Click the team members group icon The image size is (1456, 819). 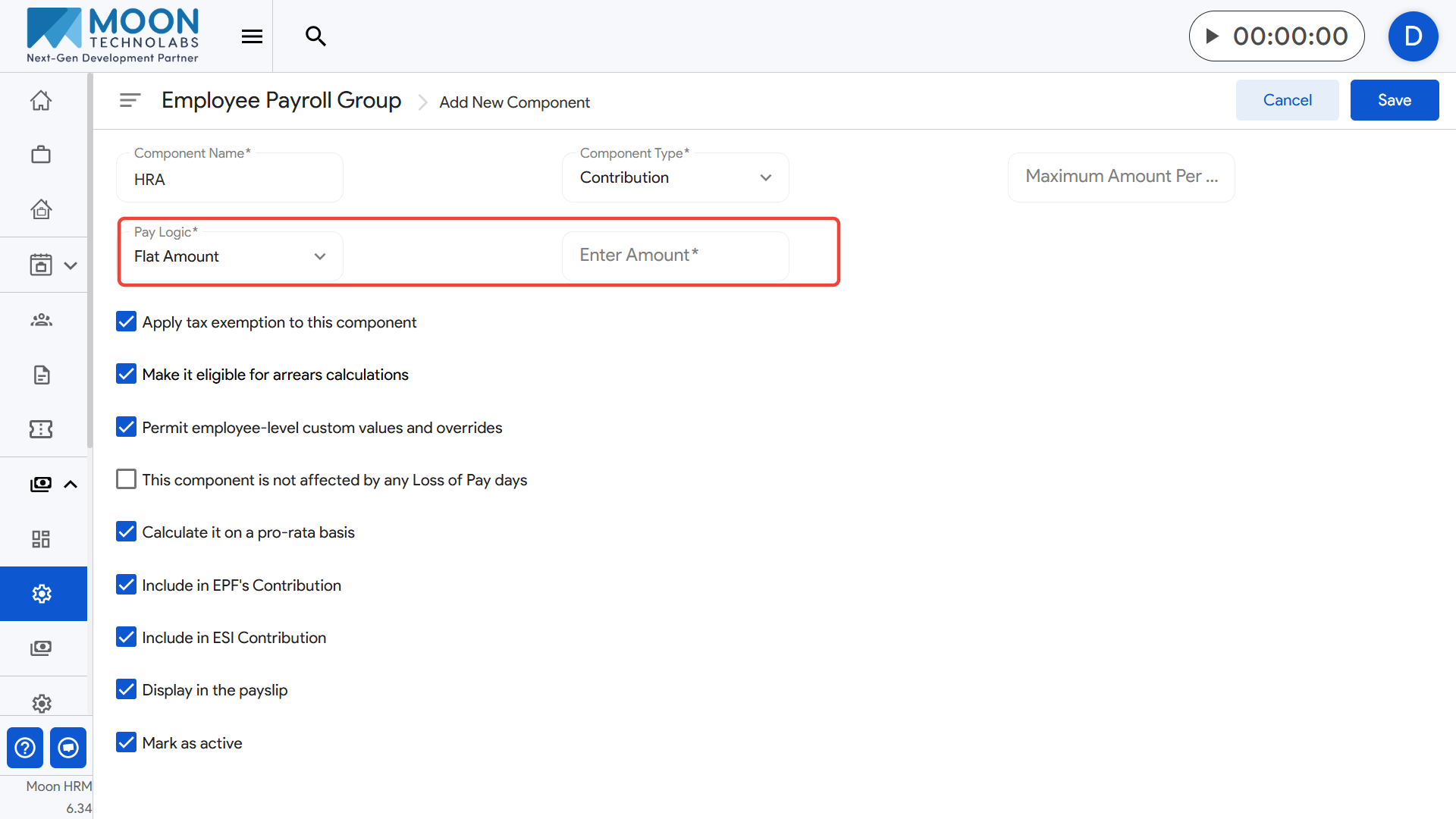click(41, 320)
